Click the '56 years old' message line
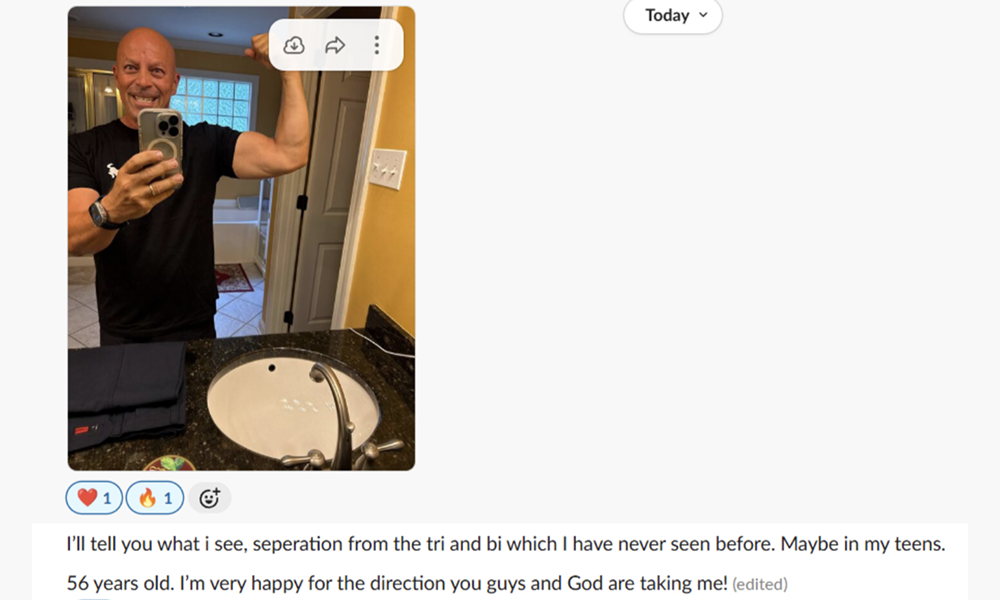1000x600 pixels. 397,583
